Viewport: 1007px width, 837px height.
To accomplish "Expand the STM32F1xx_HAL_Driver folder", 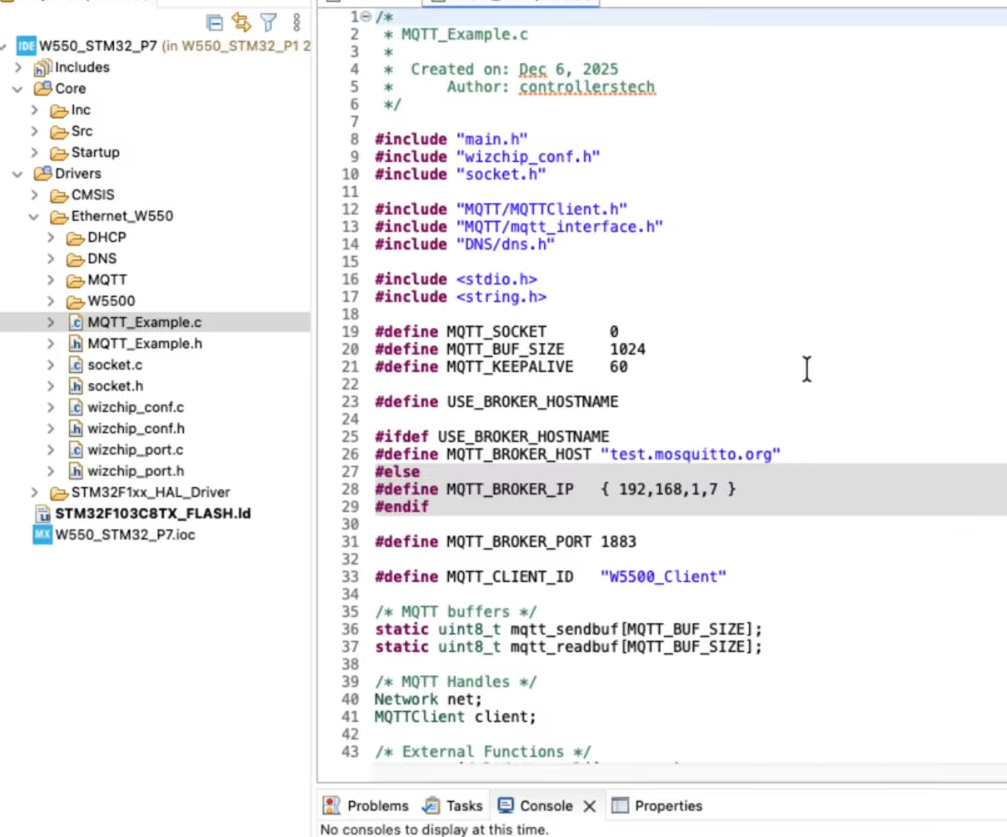I will click(x=35, y=493).
